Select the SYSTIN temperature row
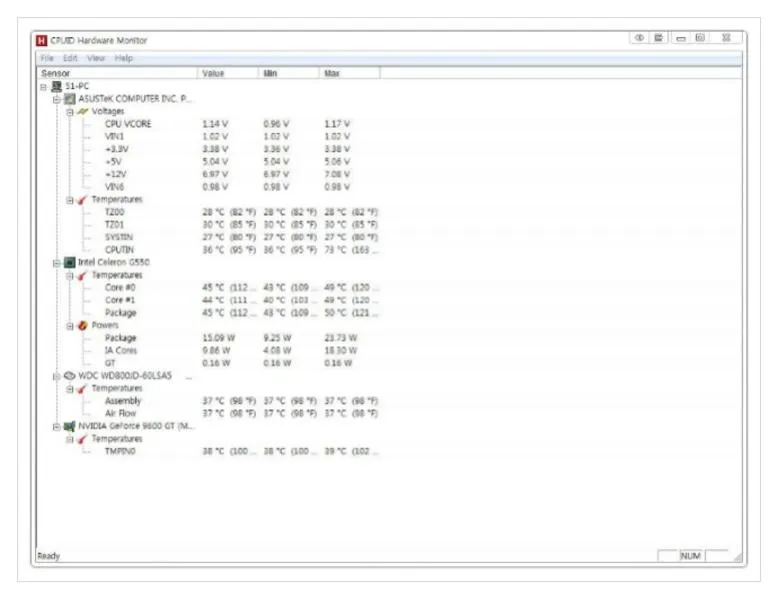The width and height of the screenshot is (778, 599). coord(241,237)
